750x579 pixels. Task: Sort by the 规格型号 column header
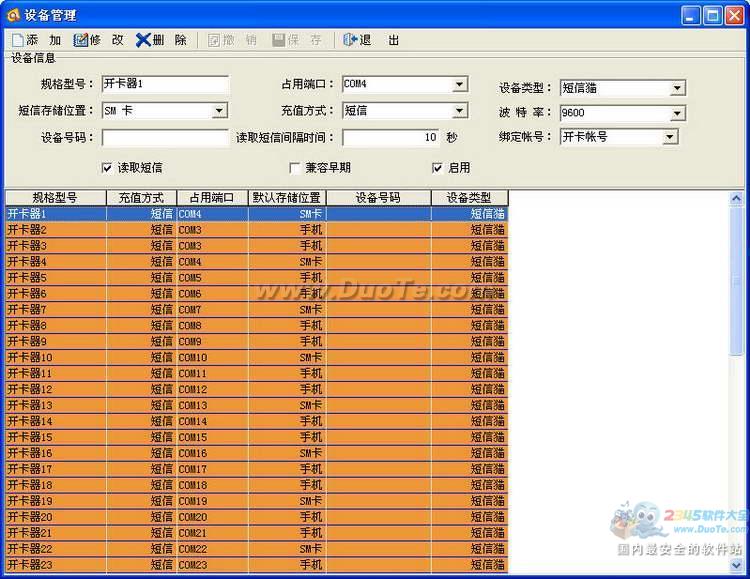click(55, 198)
